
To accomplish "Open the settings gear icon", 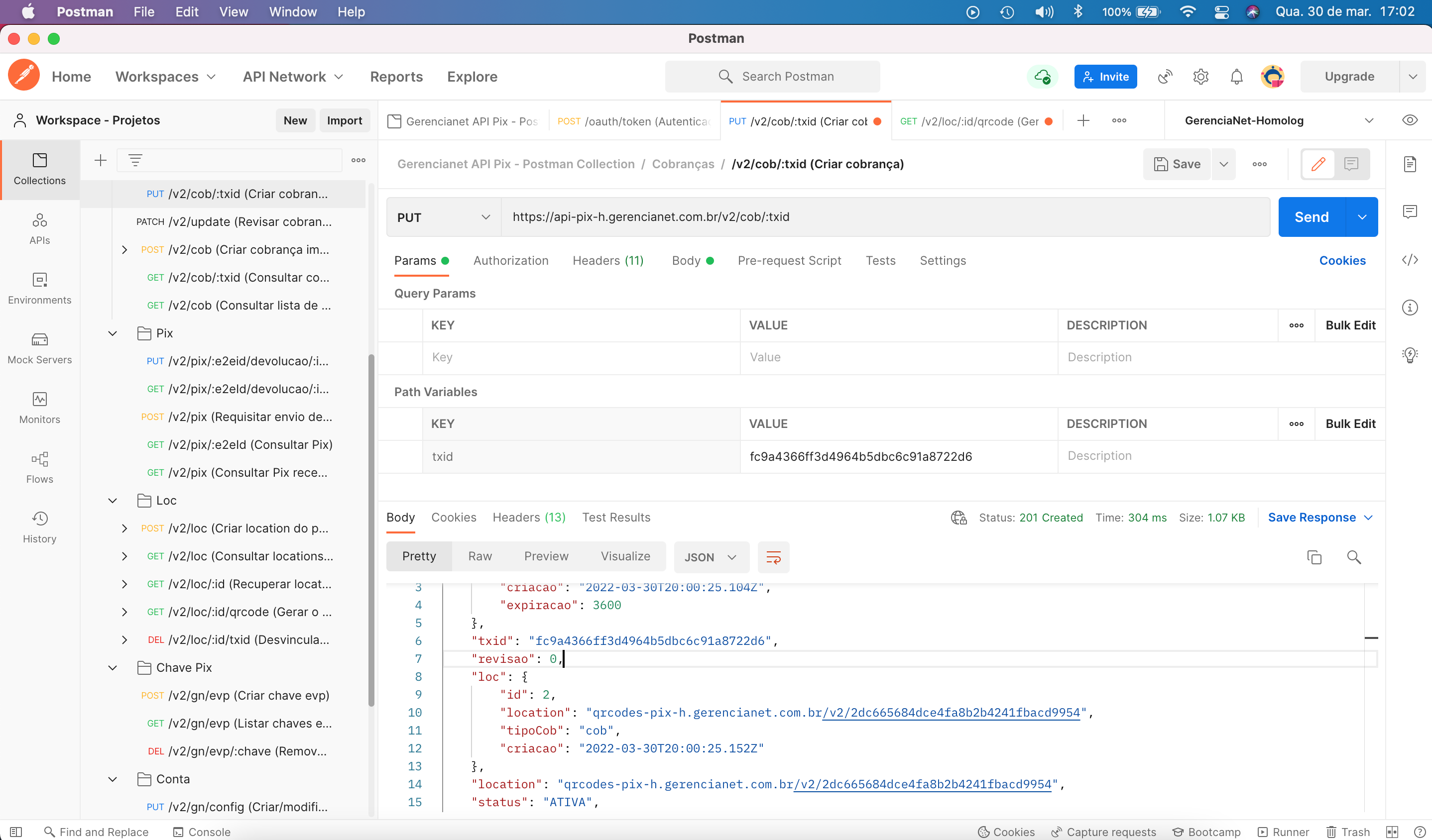I will (1200, 76).
